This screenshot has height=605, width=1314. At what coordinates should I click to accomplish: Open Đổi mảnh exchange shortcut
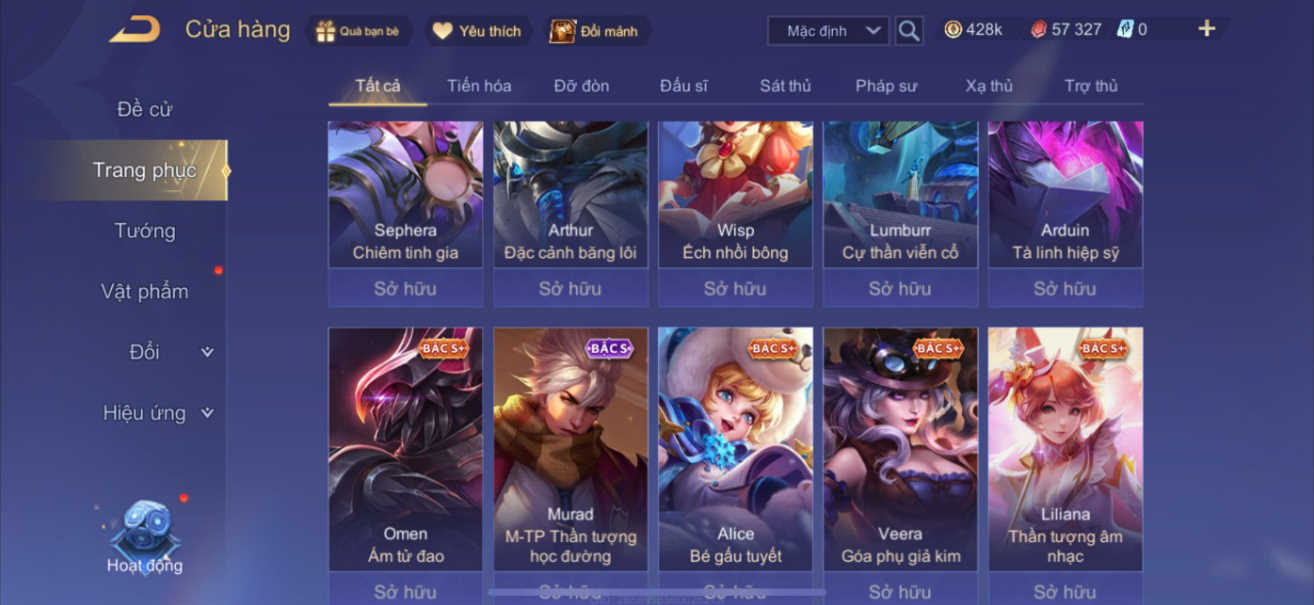(x=563, y=31)
